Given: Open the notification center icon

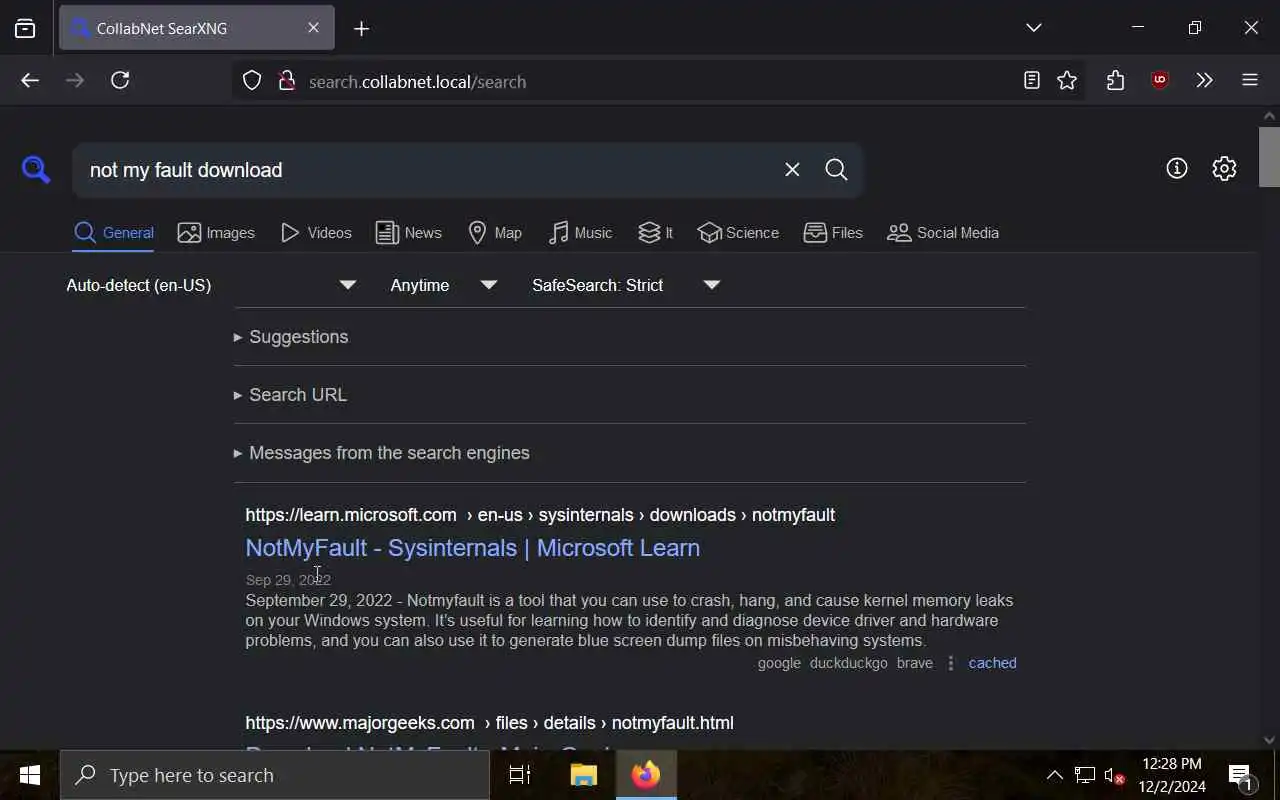Looking at the screenshot, I should tap(1241, 775).
